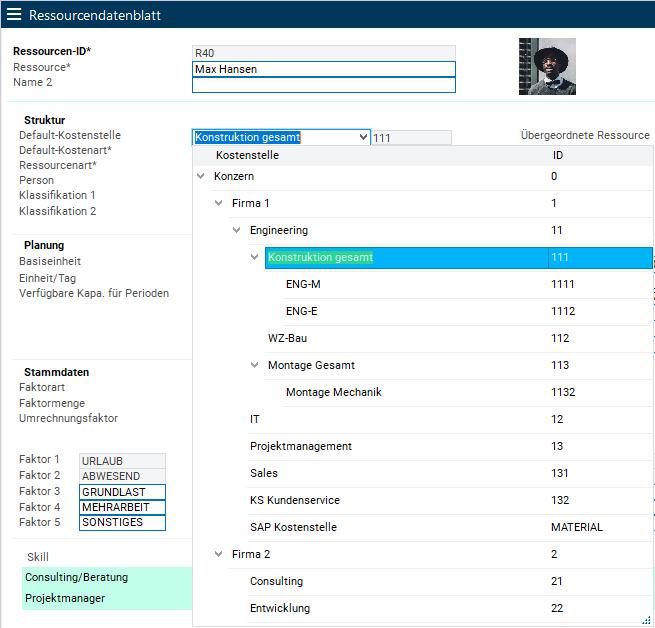Collapse the Konstruktion gesamt chevron
The image size is (655, 628).
tap(255, 258)
